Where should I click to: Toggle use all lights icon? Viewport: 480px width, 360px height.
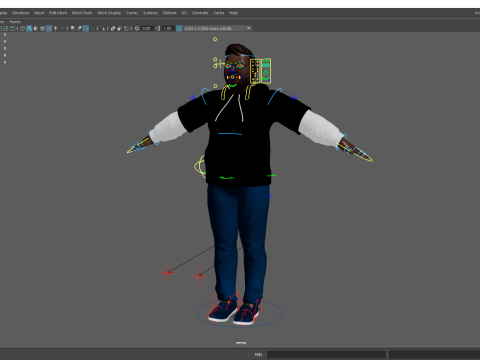point(56,28)
